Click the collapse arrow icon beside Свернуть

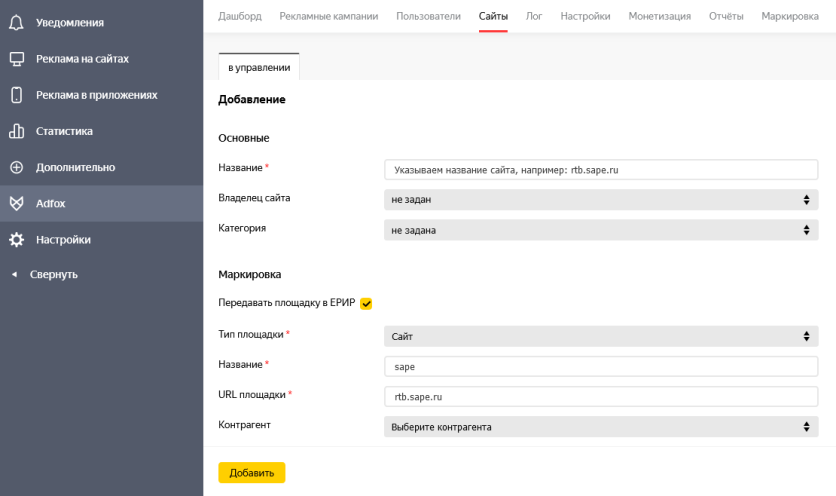click(x=14, y=274)
